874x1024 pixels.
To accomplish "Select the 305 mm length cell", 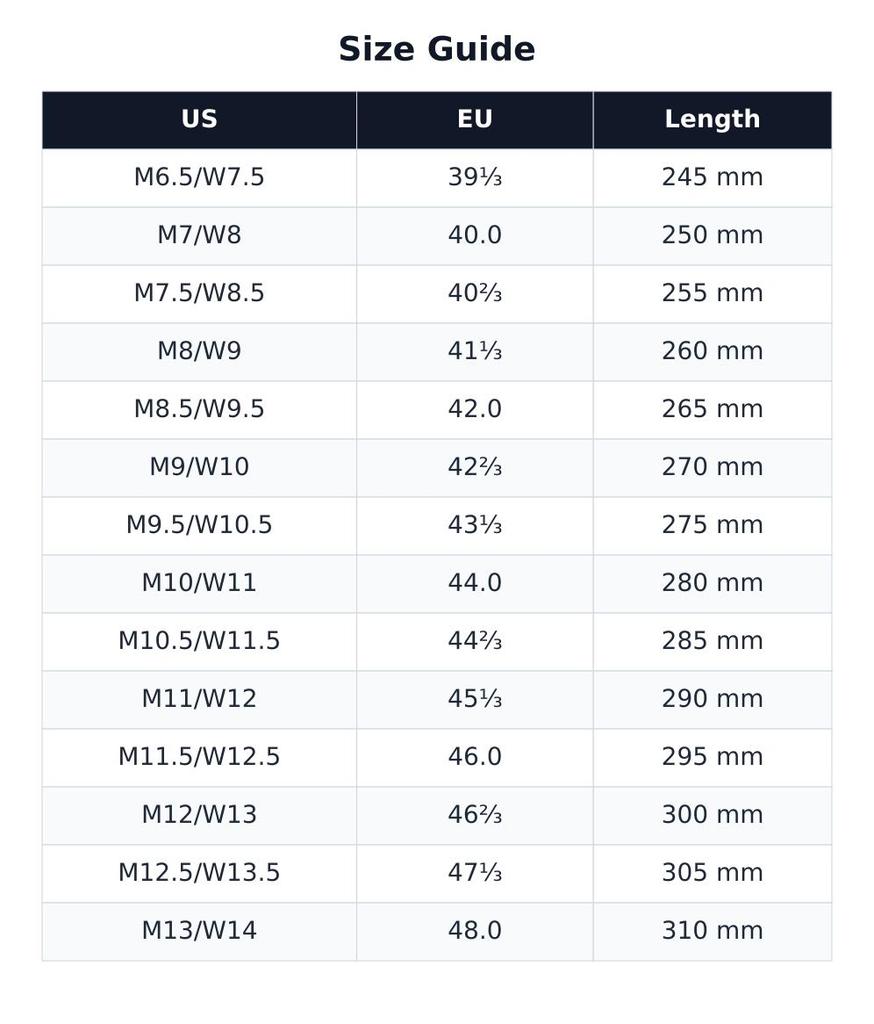I will click(712, 873).
